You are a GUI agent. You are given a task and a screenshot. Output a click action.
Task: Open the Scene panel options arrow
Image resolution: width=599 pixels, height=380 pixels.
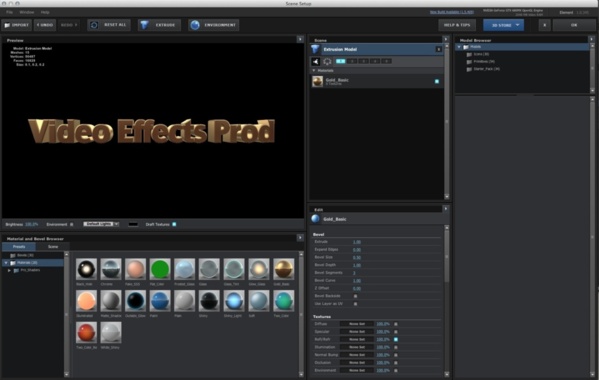[445, 39]
